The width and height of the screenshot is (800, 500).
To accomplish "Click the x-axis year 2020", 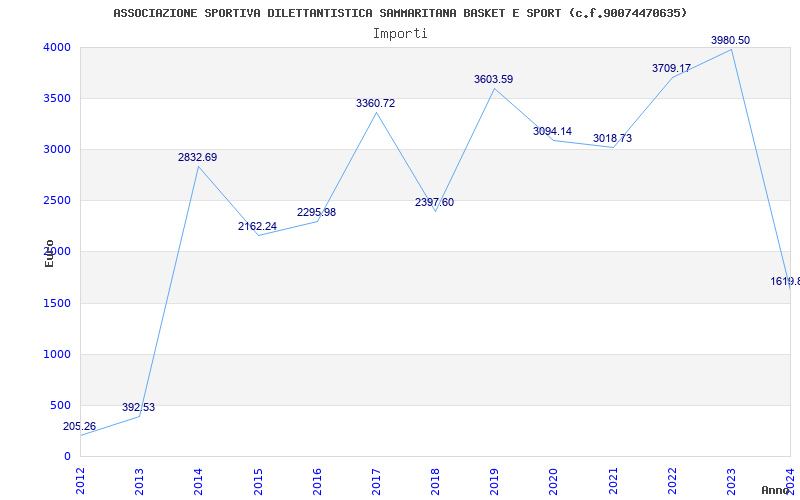I will (554, 481).
